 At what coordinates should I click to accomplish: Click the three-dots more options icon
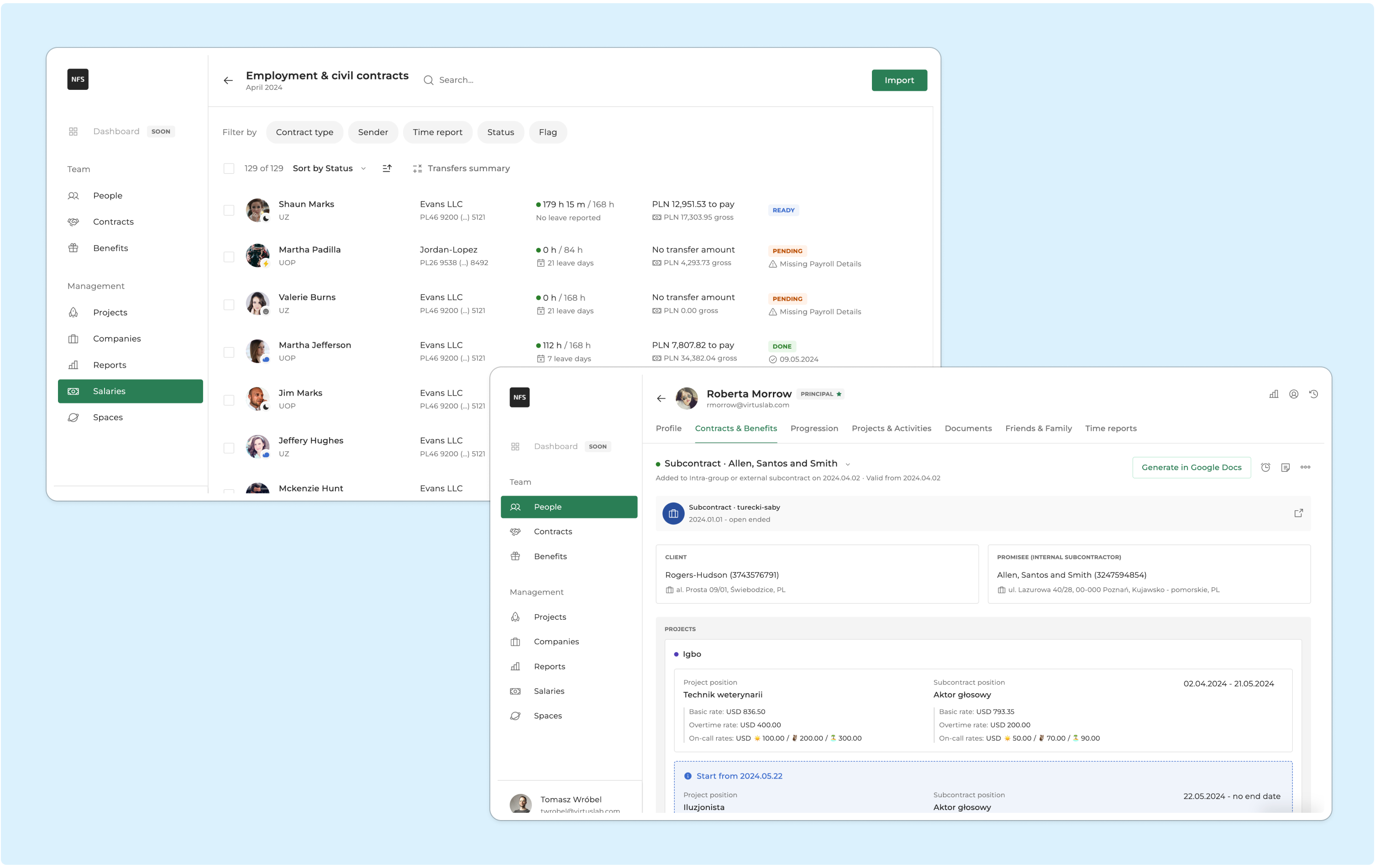(x=1305, y=467)
